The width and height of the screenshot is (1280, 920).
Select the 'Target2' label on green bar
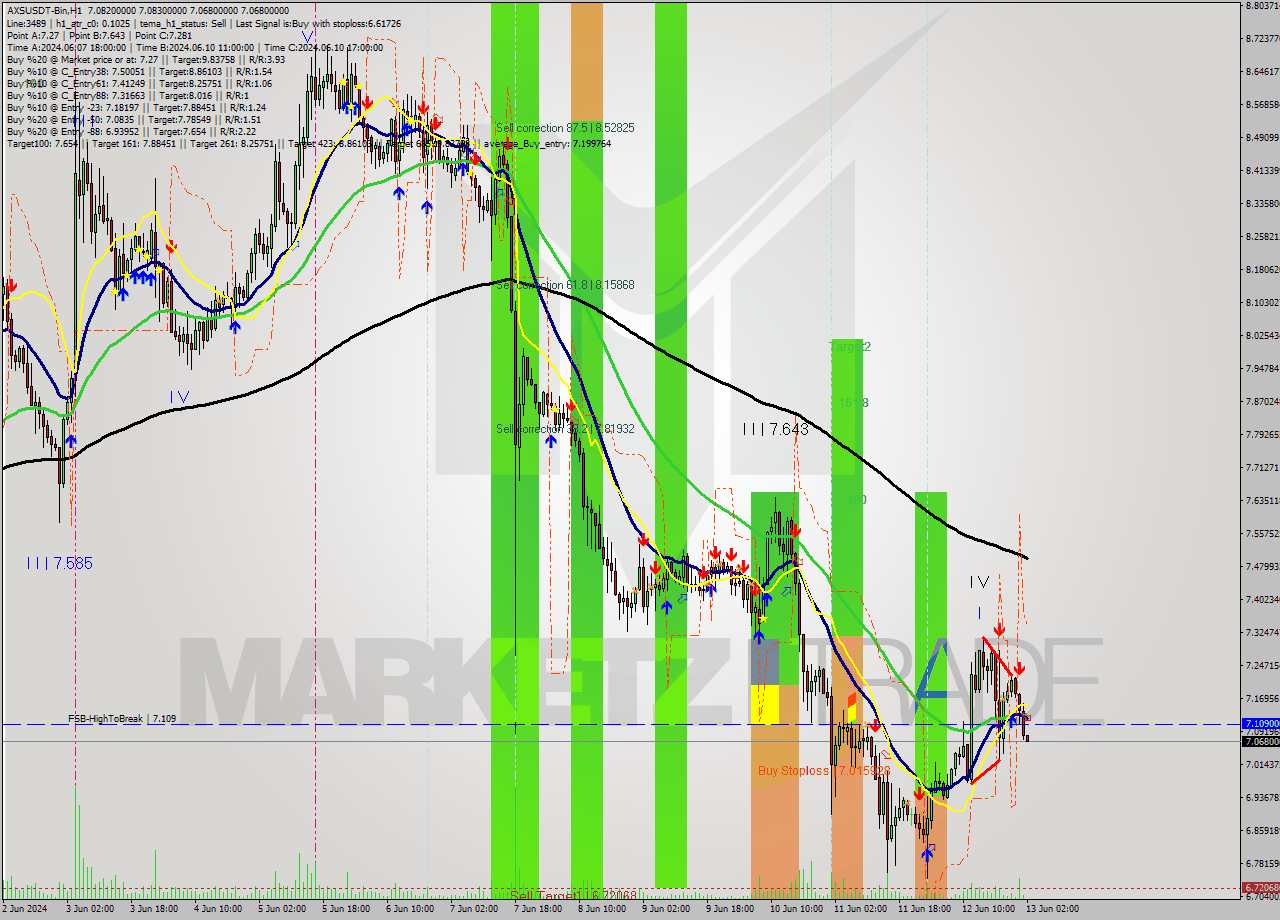(850, 347)
